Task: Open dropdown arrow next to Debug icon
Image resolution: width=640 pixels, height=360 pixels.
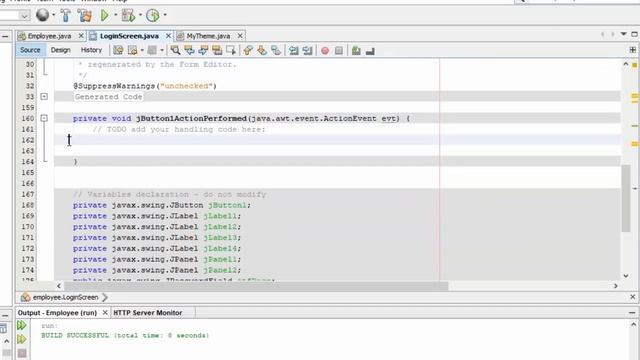Action: point(140,15)
